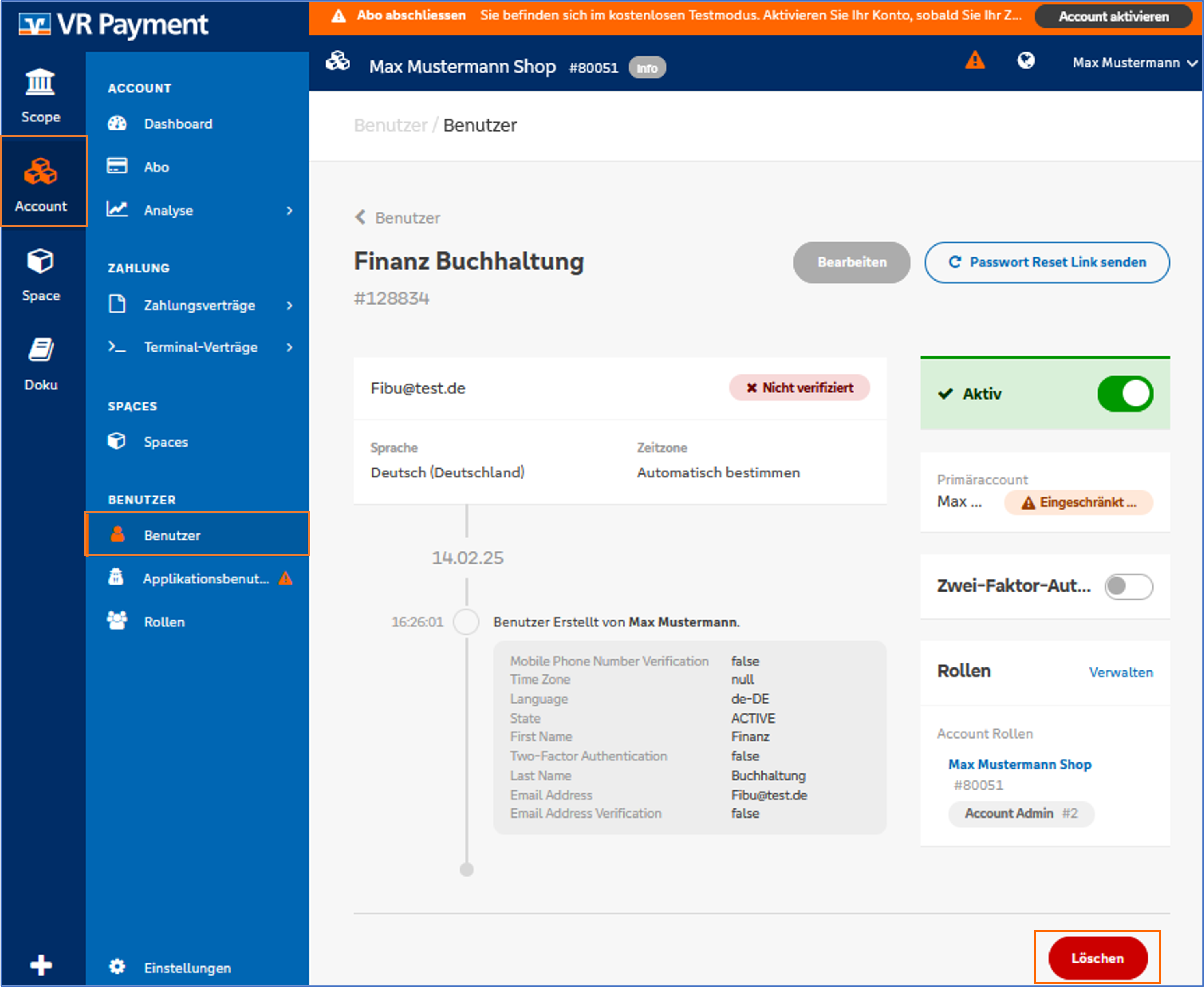Click the Spaces cube icon in menu
The width and height of the screenshot is (1204, 987).
pos(117,441)
